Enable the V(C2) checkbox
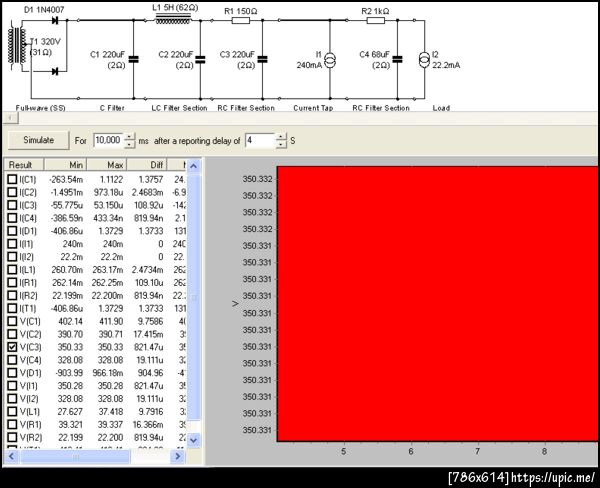 coord(13,334)
